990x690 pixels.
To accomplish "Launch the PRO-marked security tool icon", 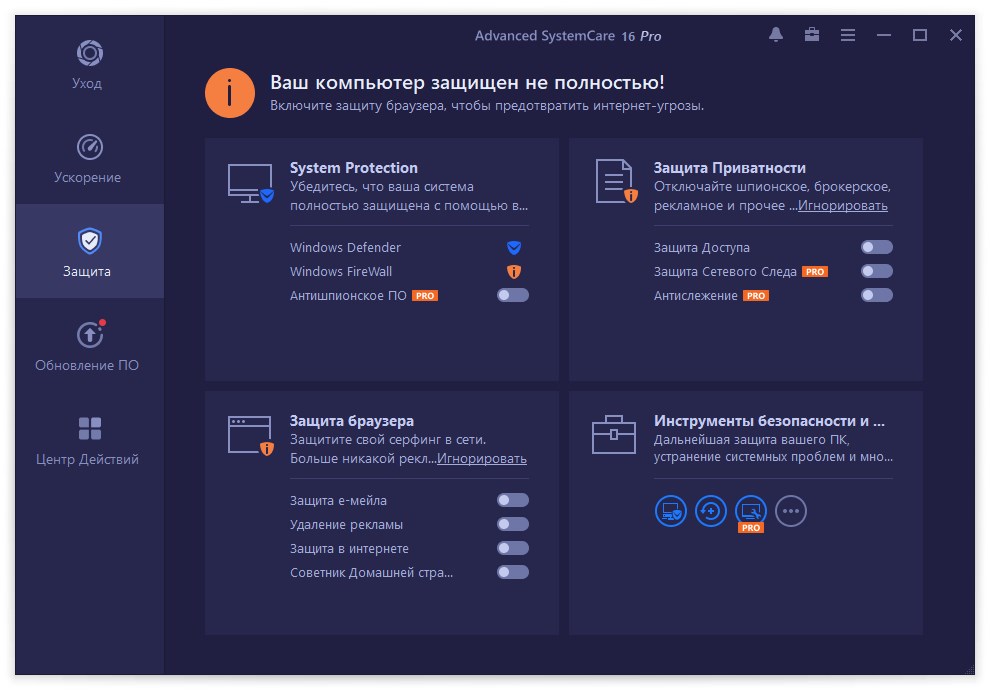I will 751,513.
